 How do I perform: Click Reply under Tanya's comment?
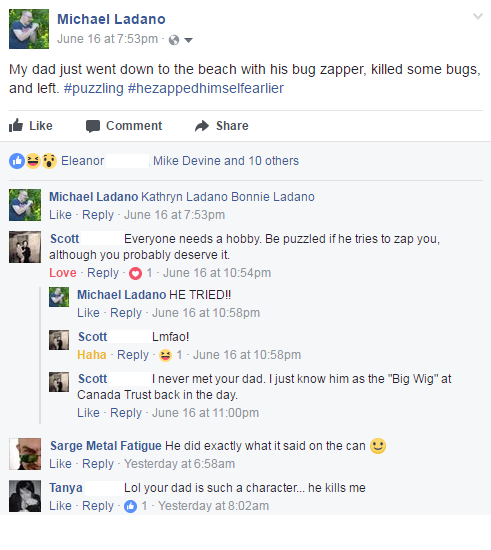tap(98, 506)
